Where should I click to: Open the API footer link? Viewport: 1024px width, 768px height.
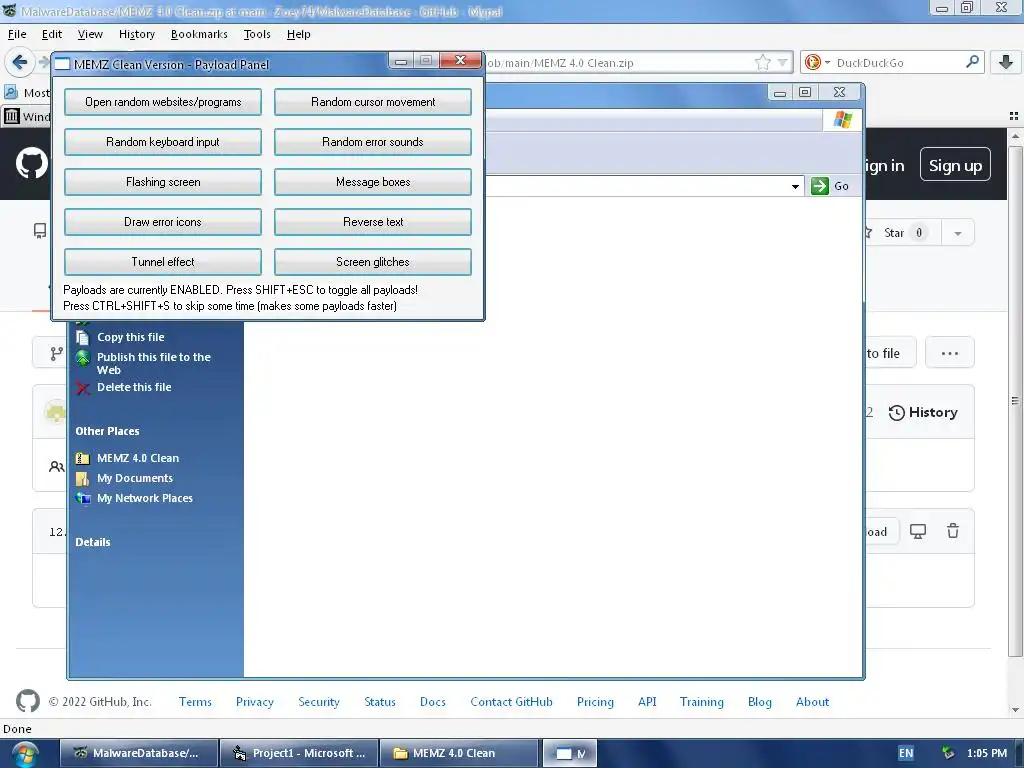(647, 702)
